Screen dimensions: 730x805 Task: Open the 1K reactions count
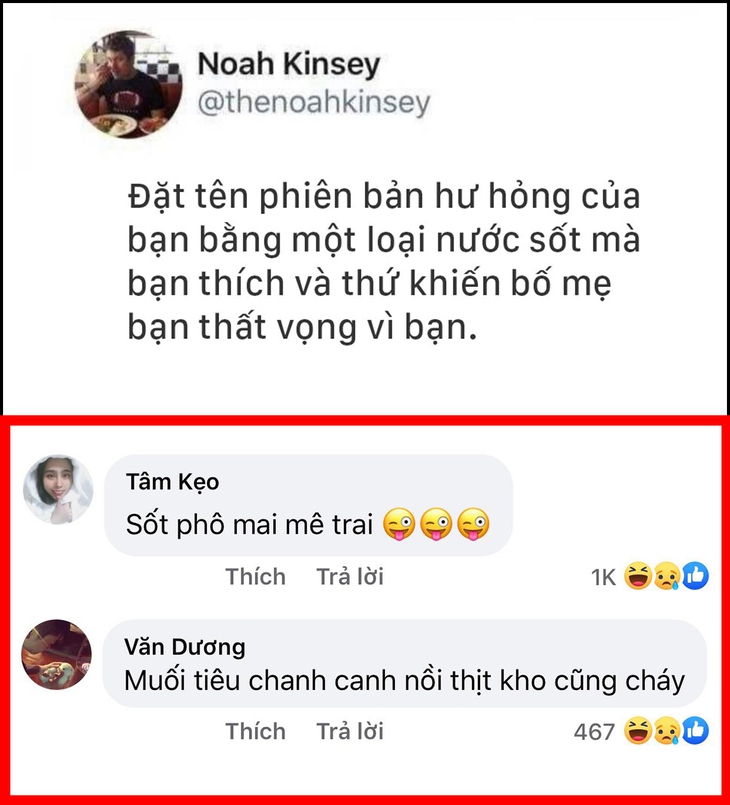603,578
